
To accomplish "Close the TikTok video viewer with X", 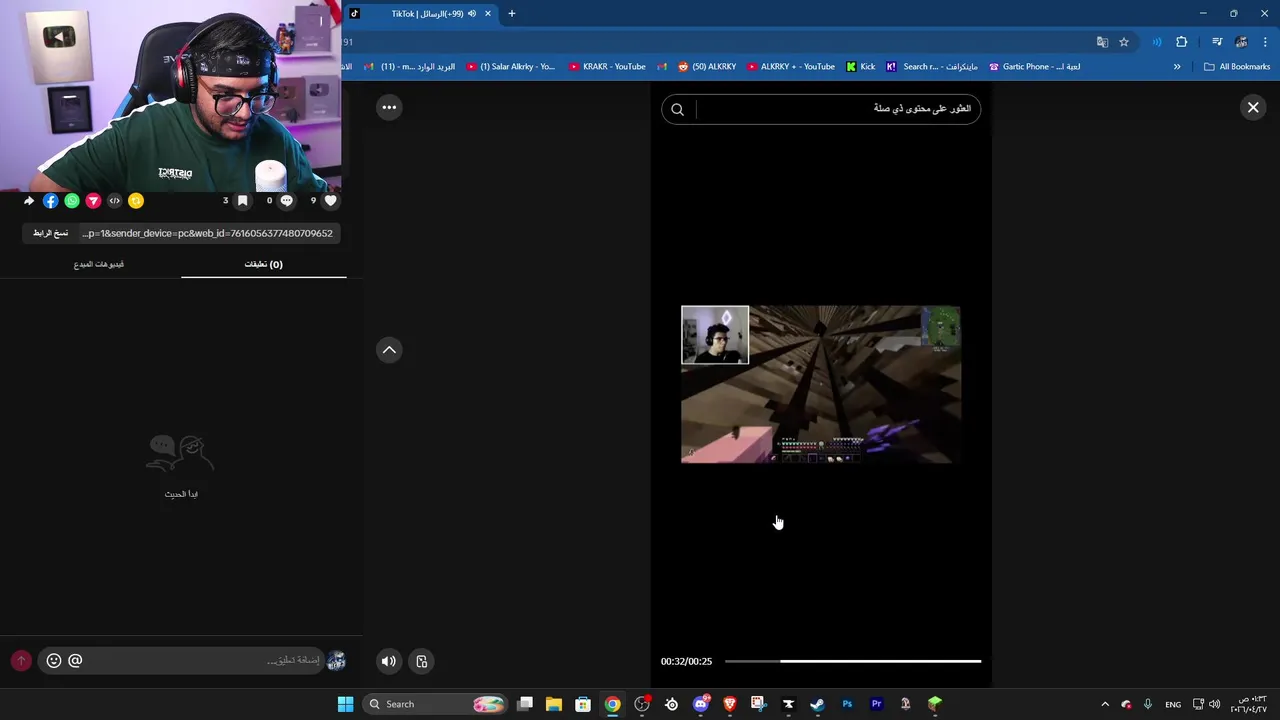I will click(1253, 107).
